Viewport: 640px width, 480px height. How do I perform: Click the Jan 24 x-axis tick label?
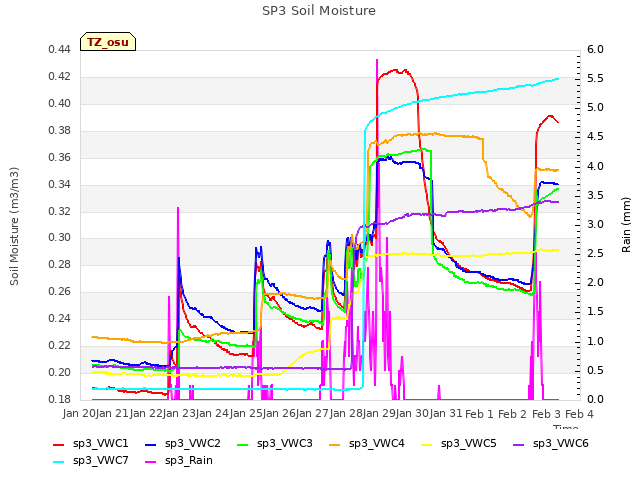(213, 414)
